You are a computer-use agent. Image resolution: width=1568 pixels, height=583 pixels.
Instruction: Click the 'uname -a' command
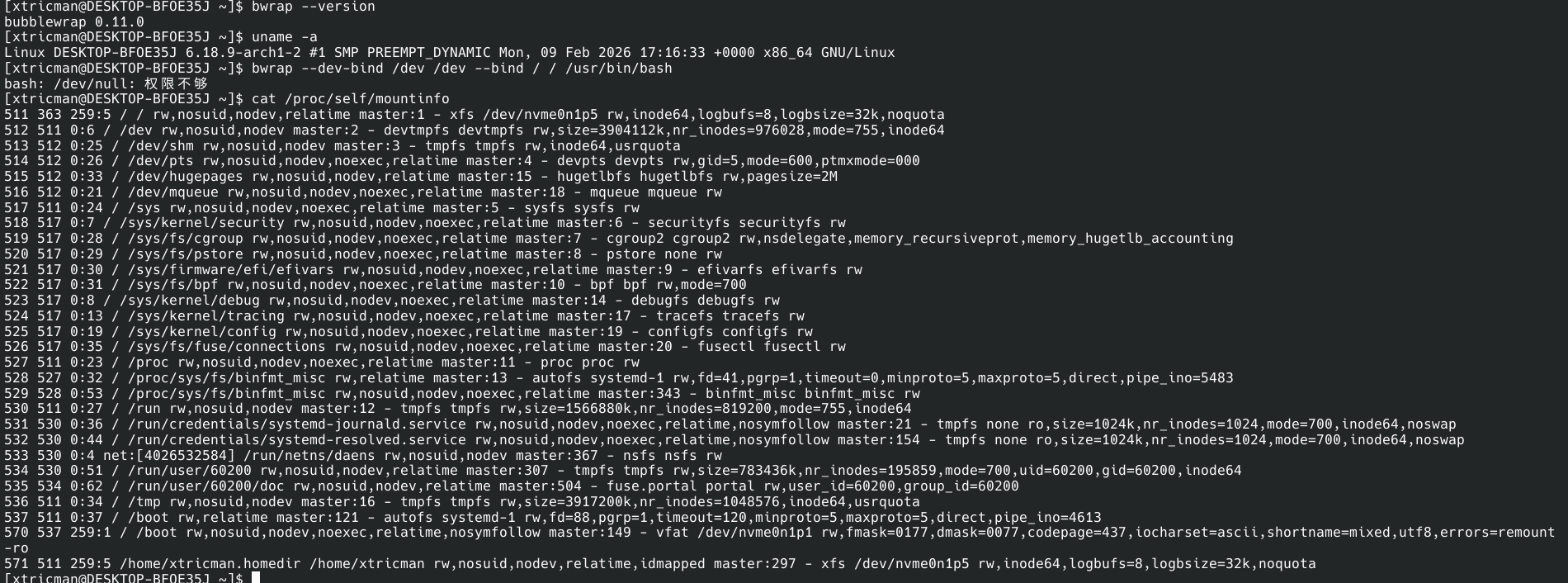[285, 37]
